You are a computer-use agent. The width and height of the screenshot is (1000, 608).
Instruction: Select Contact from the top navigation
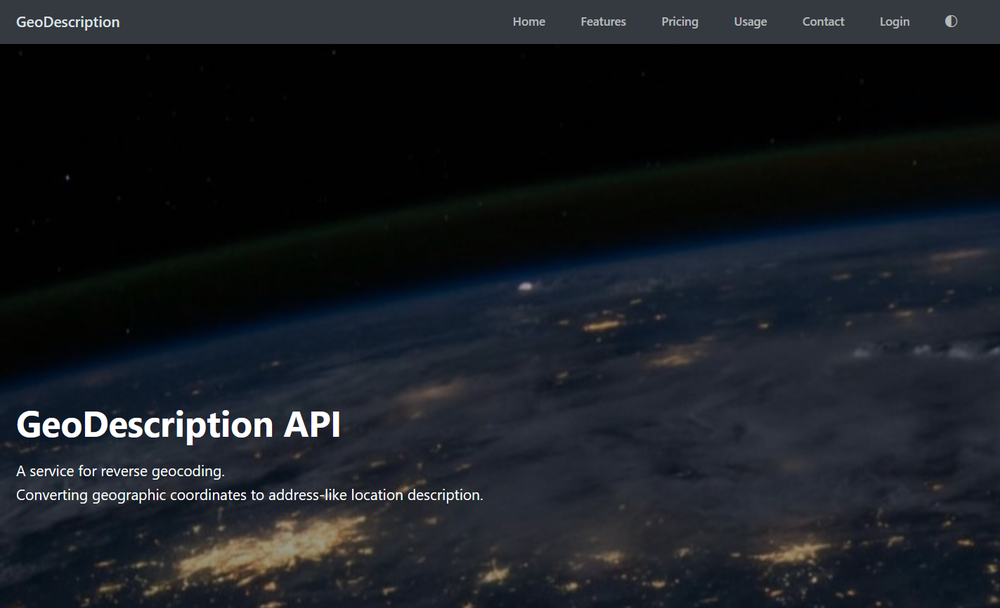pyautogui.click(x=823, y=21)
